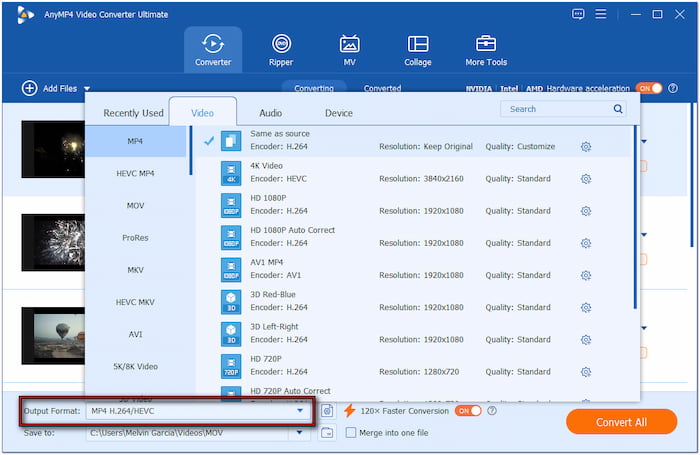Click the Add Files button label
The image size is (700, 455).
click(60, 88)
